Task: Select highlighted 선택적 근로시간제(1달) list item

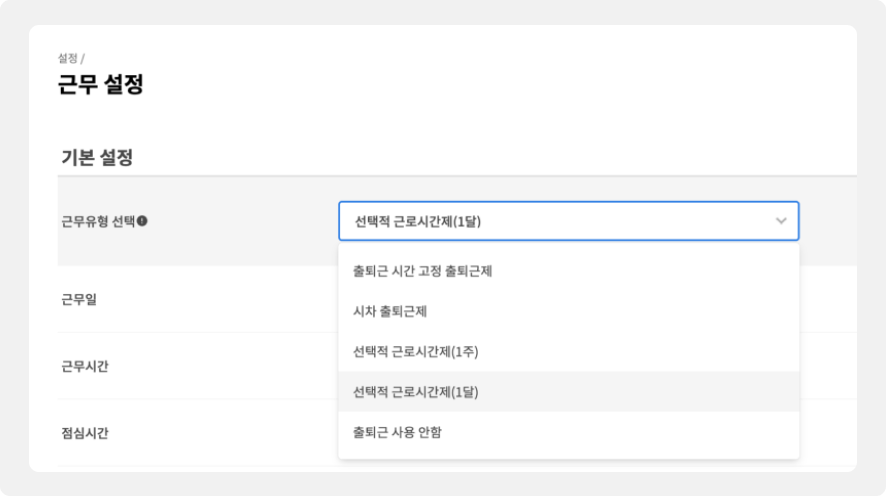Action: pos(416,392)
